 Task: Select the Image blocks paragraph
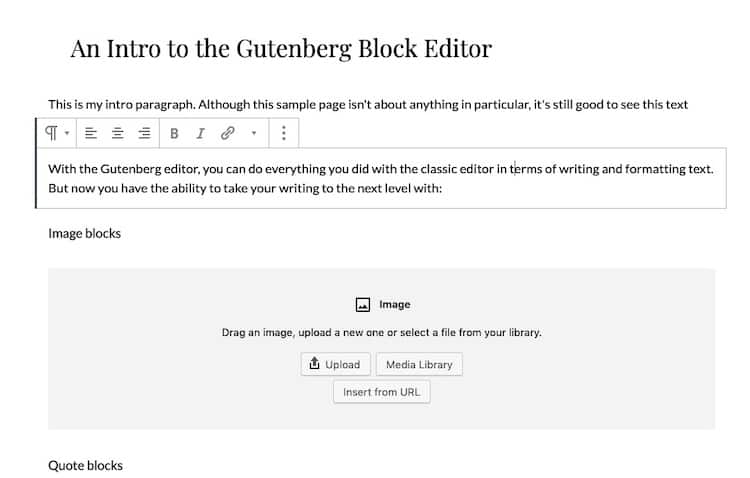click(85, 233)
